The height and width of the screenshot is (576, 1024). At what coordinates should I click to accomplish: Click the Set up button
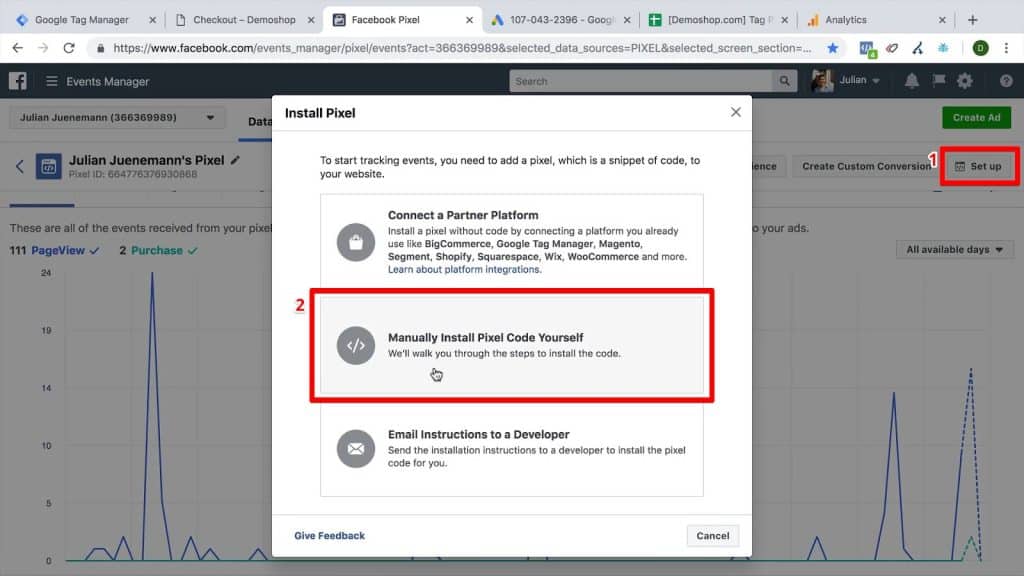tap(978, 167)
